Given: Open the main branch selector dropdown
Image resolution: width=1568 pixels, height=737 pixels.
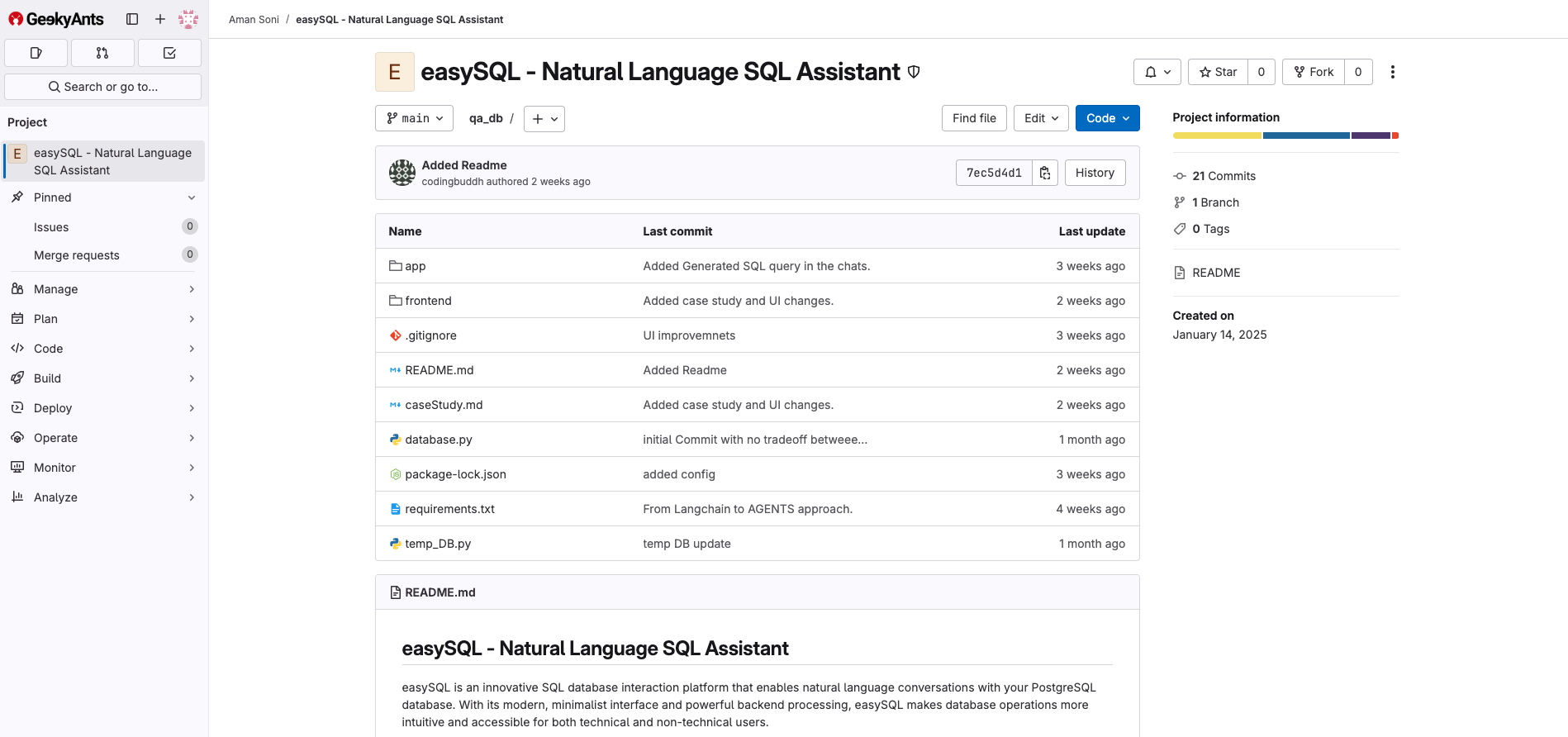Looking at the screenshot, I should click(414, 118).
